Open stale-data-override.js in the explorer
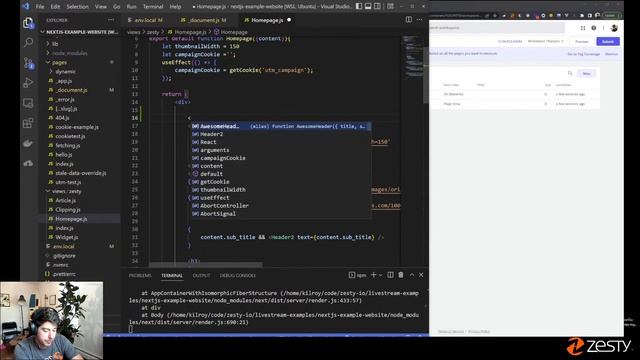Viewport: 640px width, 360px height. [80, 173]
